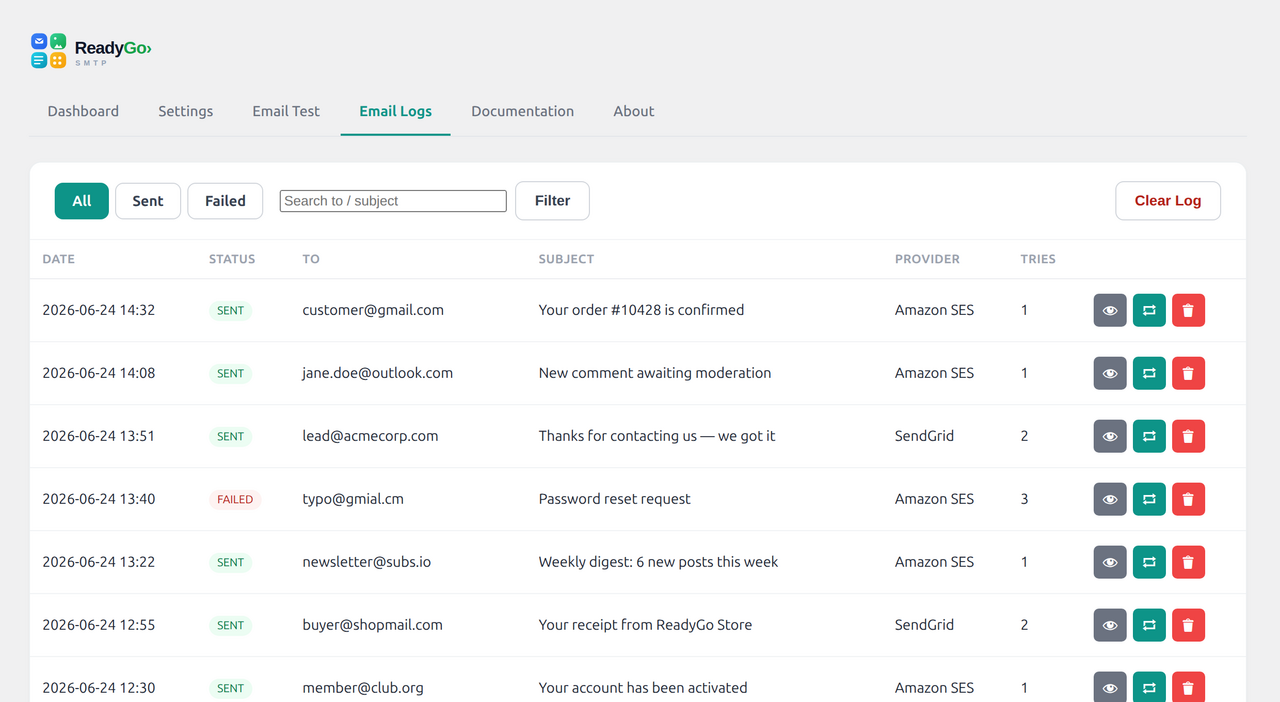View the Weekly digest email details
The width and height of the screenshot is (1280, 702).
click(1110, 562)
